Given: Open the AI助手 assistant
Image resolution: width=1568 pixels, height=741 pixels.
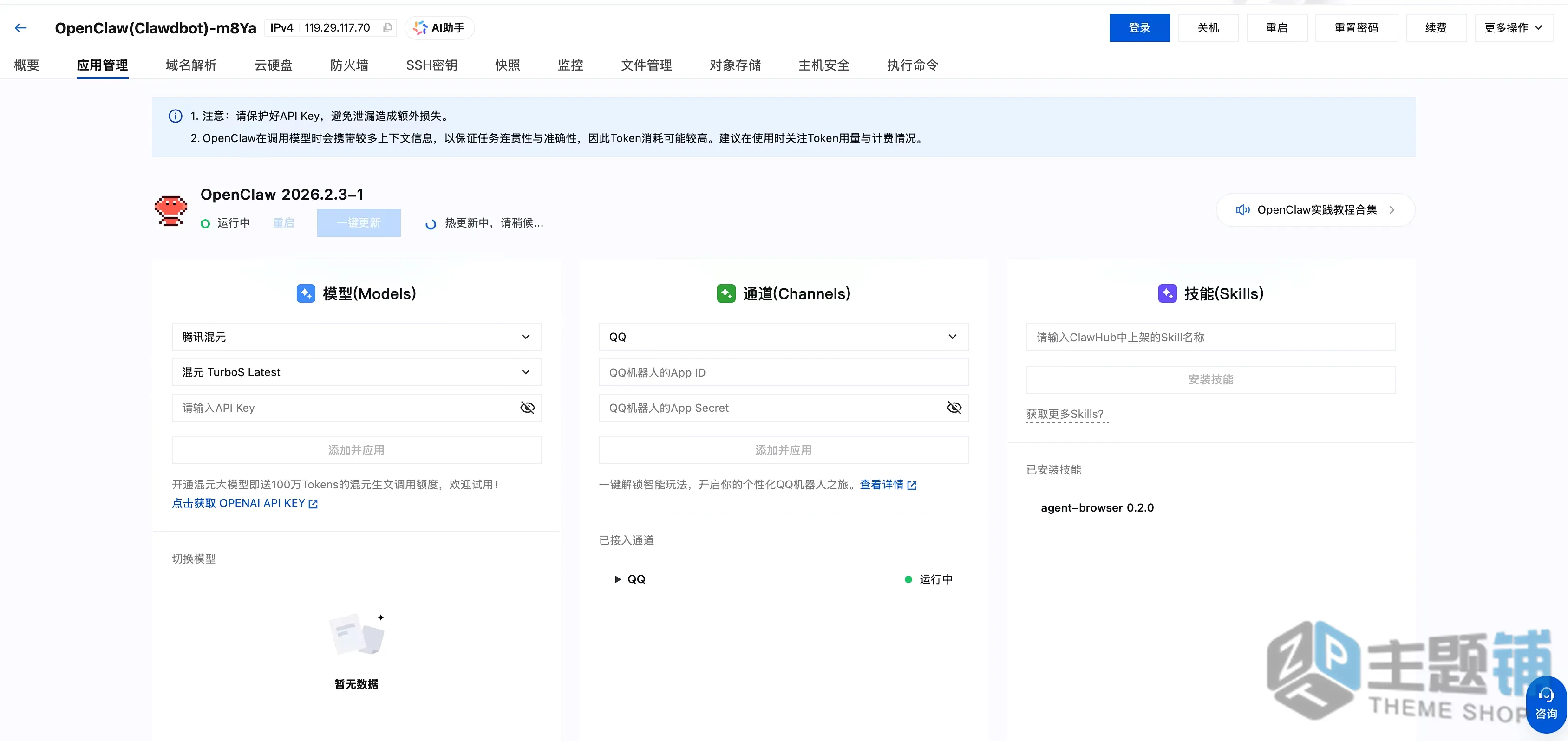Looking at the screenshot, I should pyautogui.click(x=439, y=28).
